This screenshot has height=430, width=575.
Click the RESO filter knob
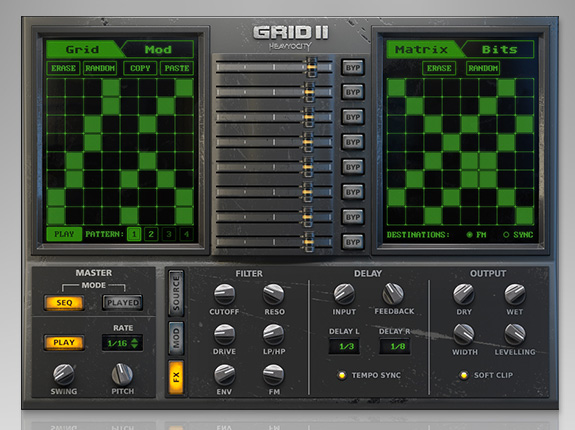coord(274,295)
